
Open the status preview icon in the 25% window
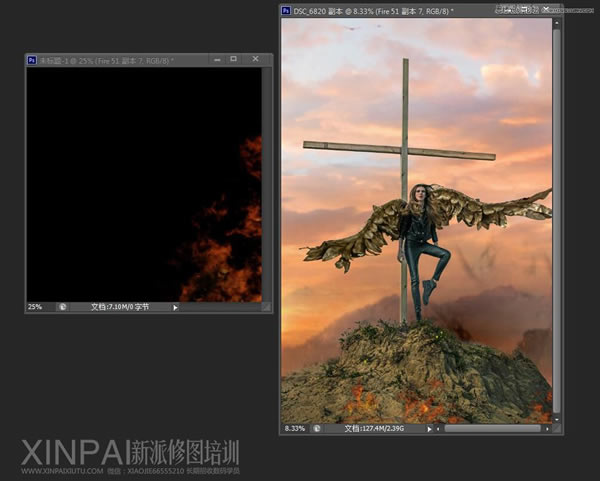[62, 307]
